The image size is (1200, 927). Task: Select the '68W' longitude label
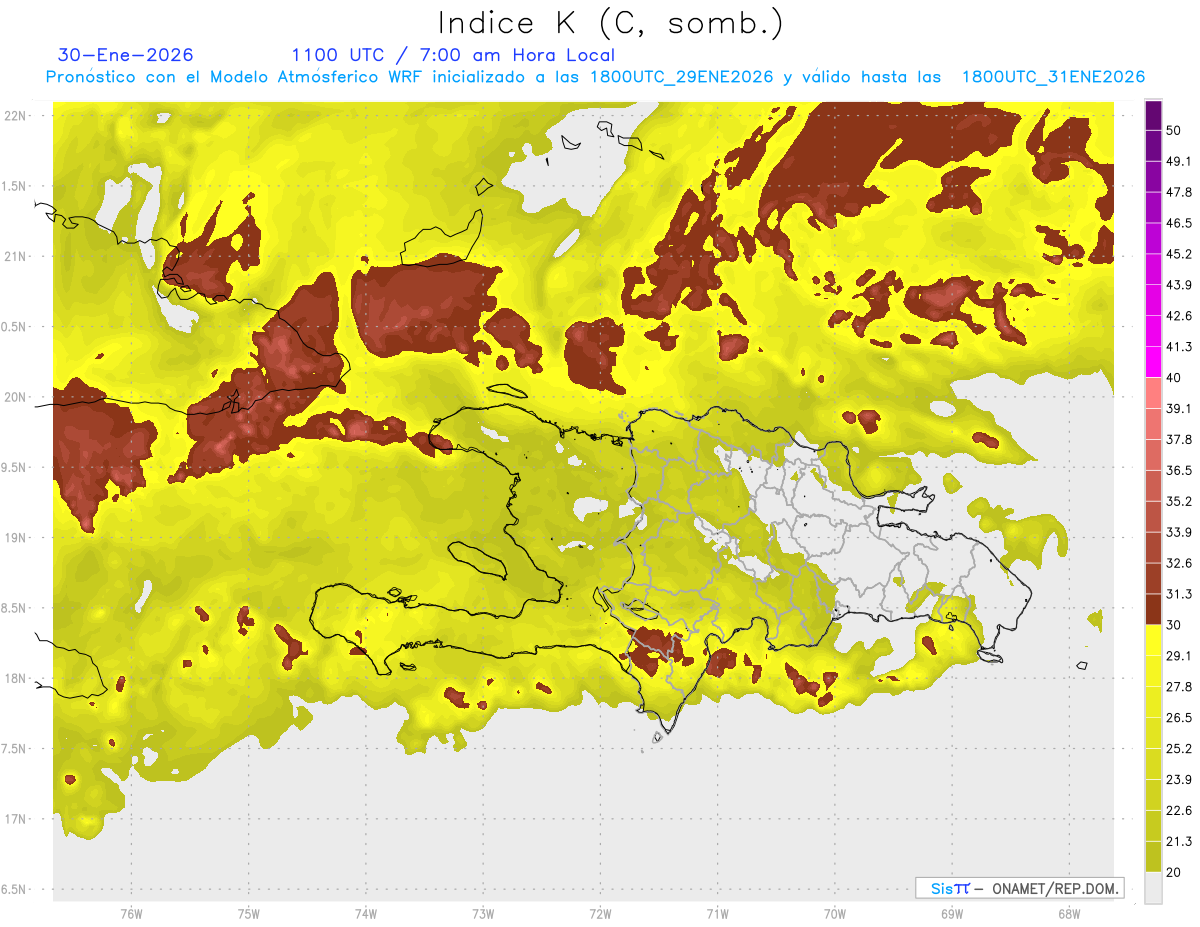click(1069, 915)
